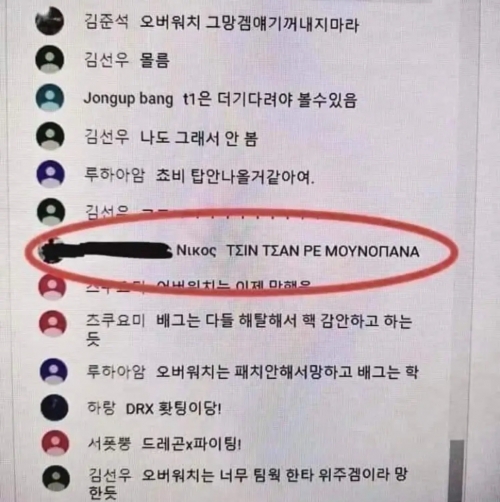The width and height of the screenshot is (500, 502).
Task: Click 하랑's dark avatar icon
Action: pos(54,407)
